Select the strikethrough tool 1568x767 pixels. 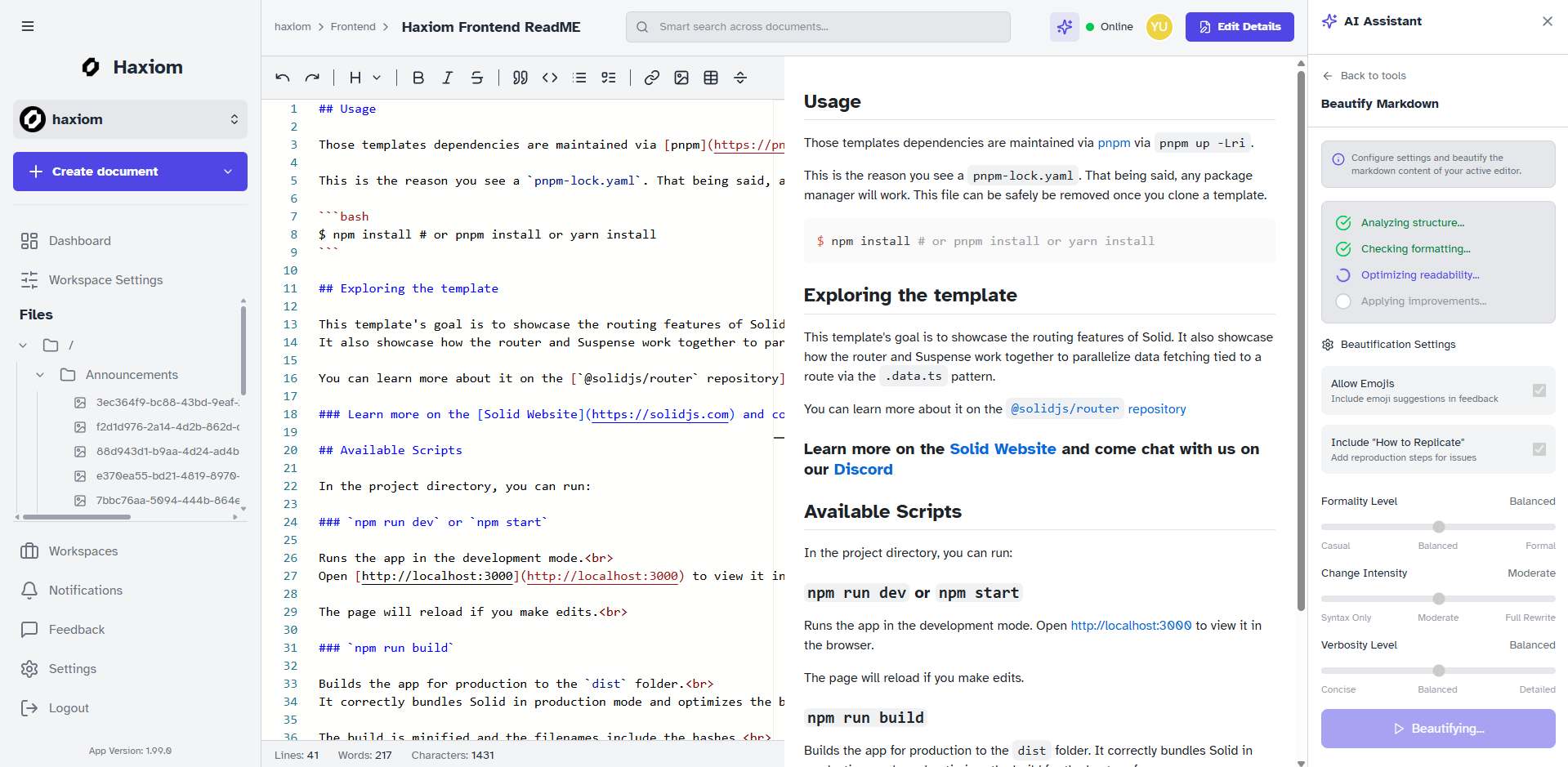point(477,78)
